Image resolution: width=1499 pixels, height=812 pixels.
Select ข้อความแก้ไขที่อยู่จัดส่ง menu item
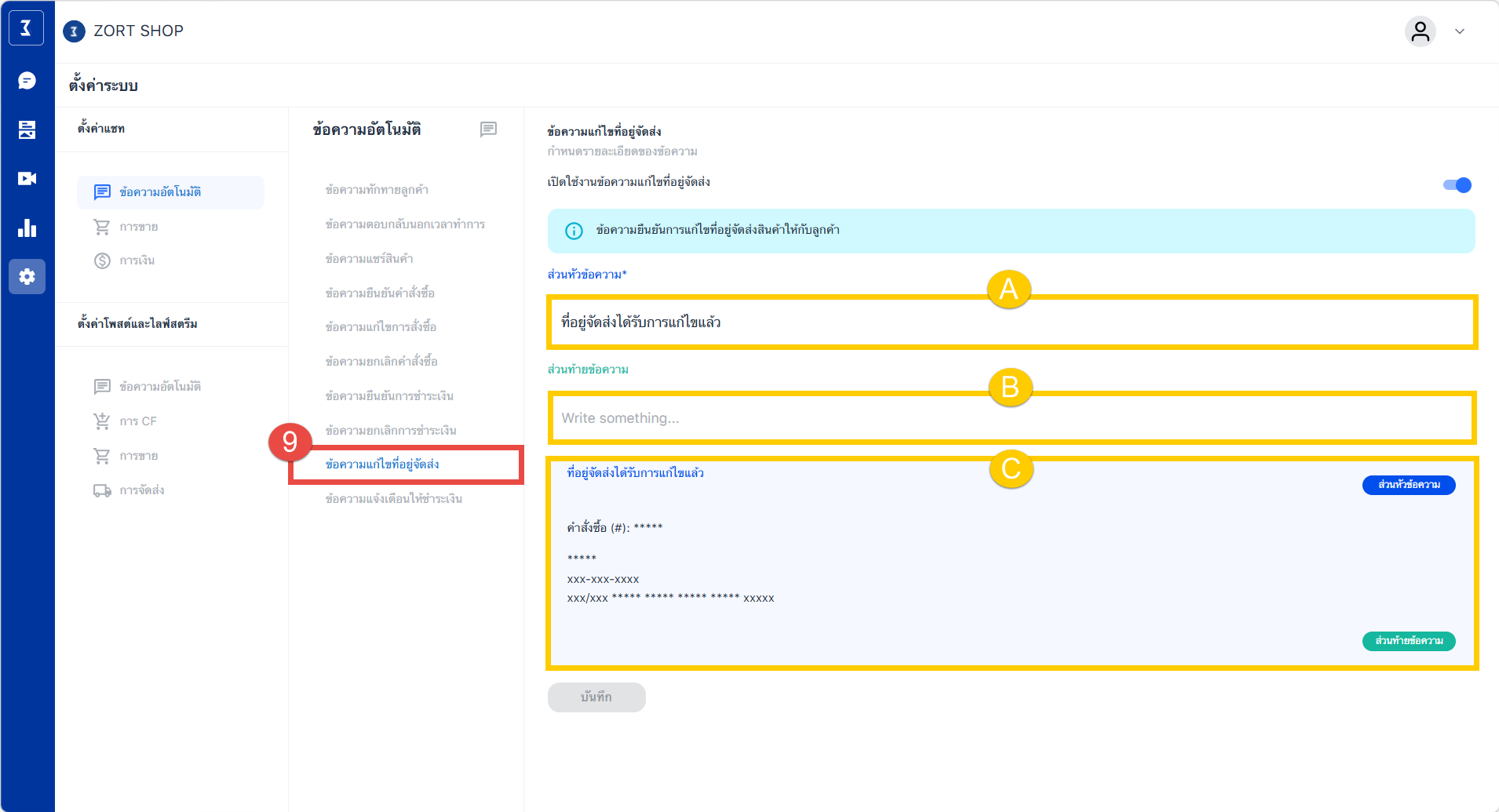(382, 464)
